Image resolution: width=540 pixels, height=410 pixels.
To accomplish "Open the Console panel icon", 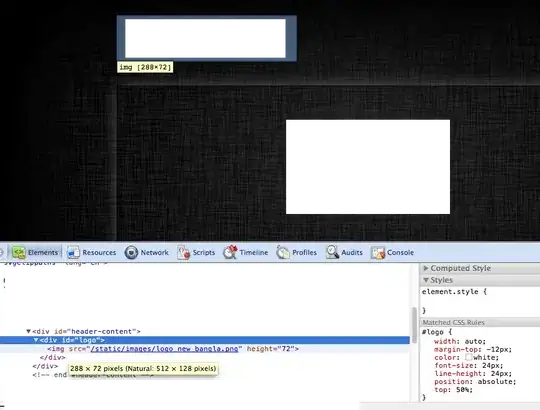I will point(378,252).
